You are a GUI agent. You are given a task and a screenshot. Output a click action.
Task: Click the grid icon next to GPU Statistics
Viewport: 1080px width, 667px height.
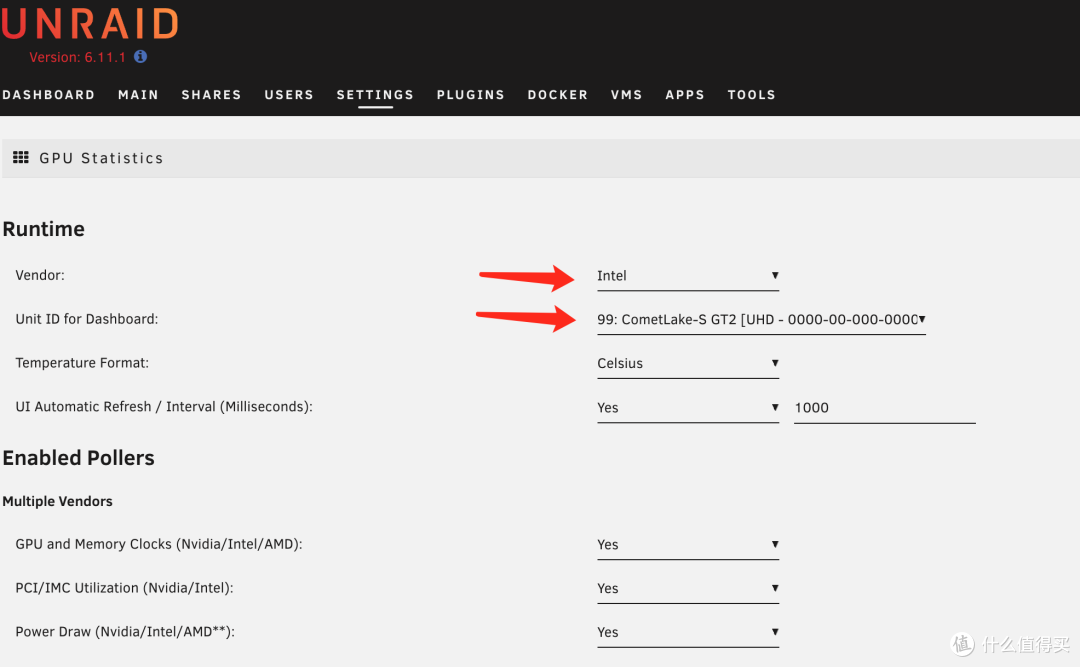pos(20,157)
